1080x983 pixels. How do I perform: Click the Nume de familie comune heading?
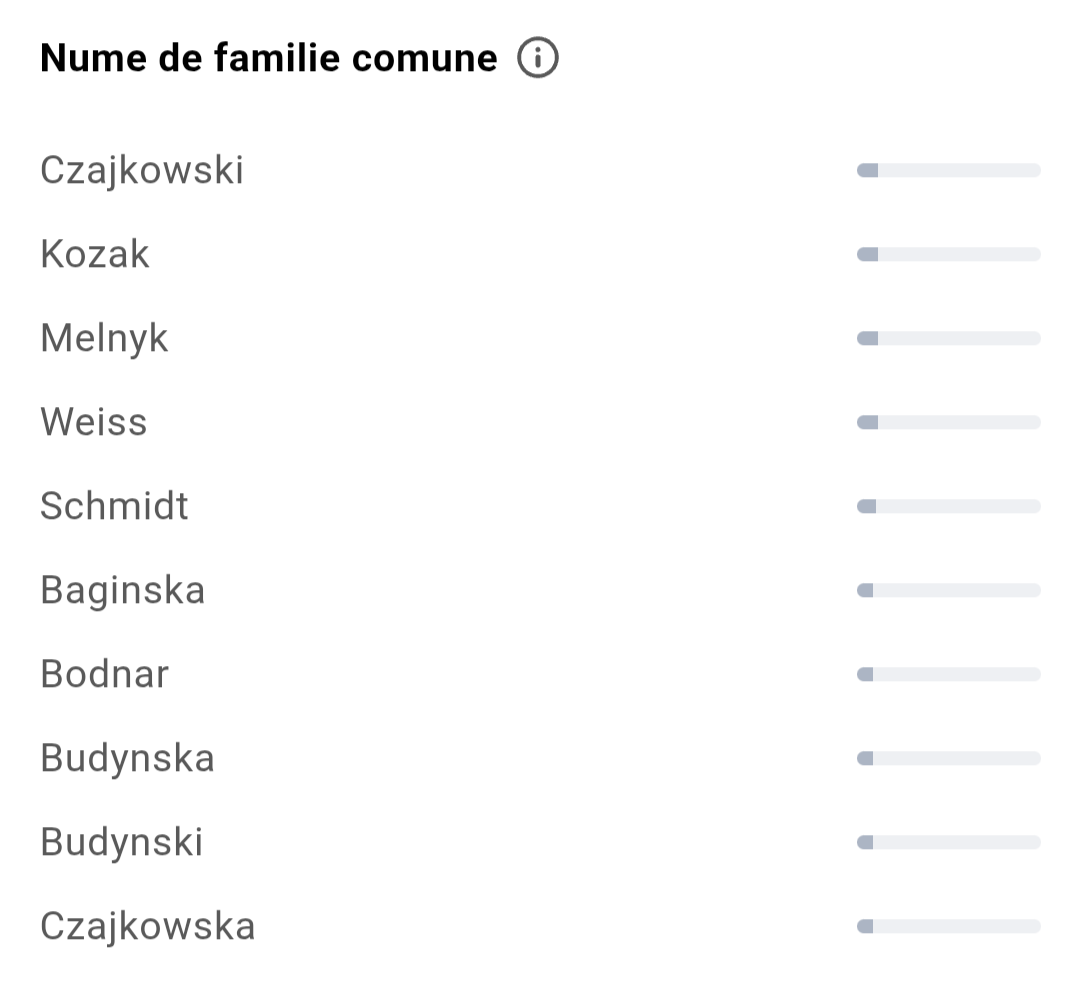click(269, 57)
